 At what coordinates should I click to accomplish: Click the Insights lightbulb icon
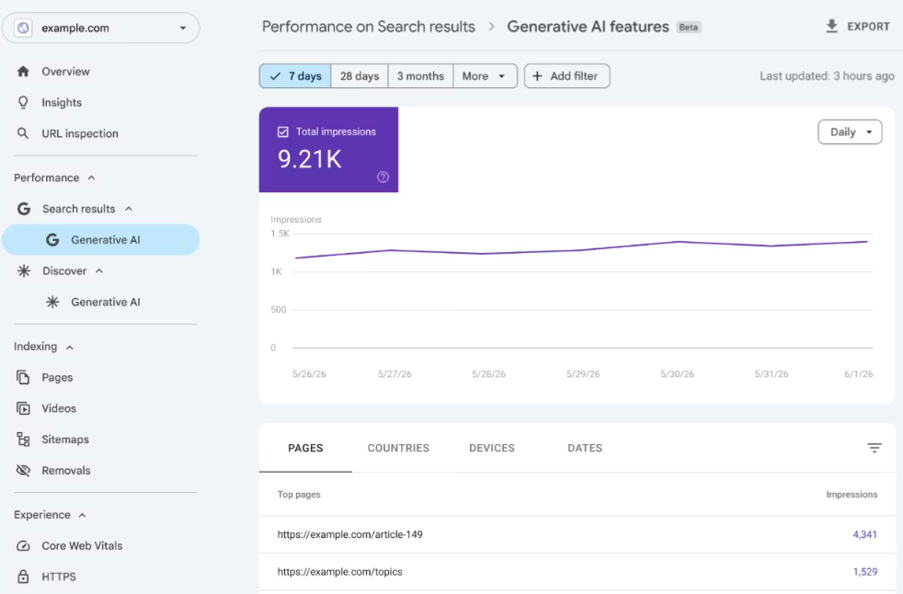(23, 103)
